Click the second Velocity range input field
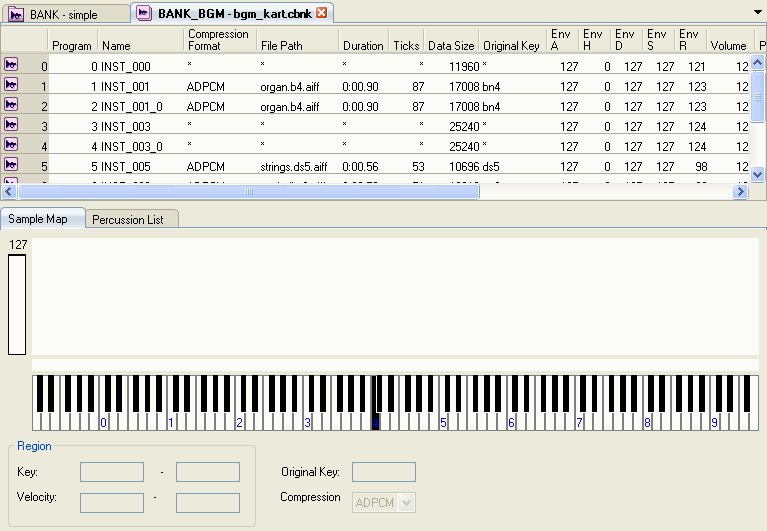The image size is (767, 531). [207, 502]
